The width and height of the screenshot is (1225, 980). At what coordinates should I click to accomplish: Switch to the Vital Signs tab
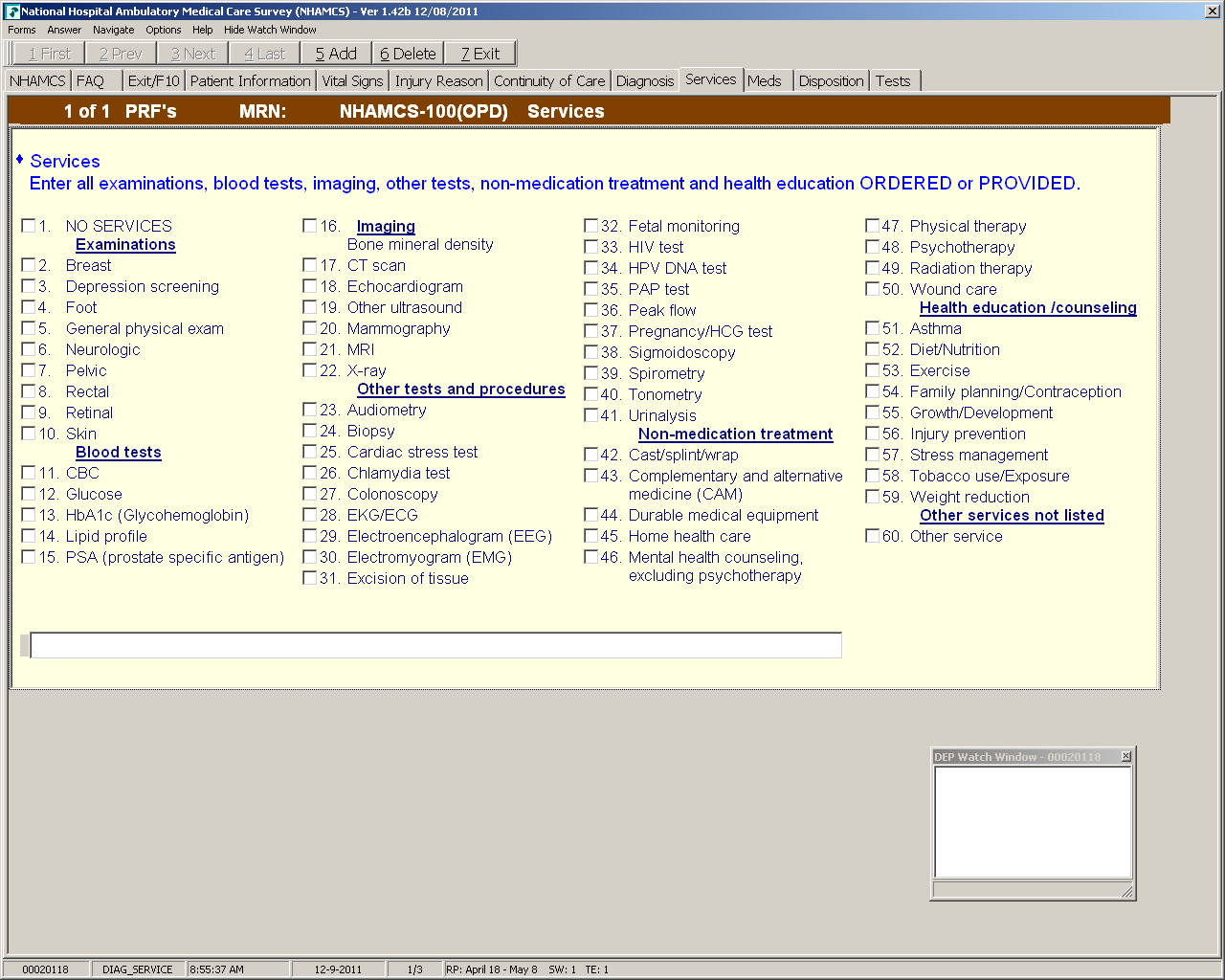(353, 81)
